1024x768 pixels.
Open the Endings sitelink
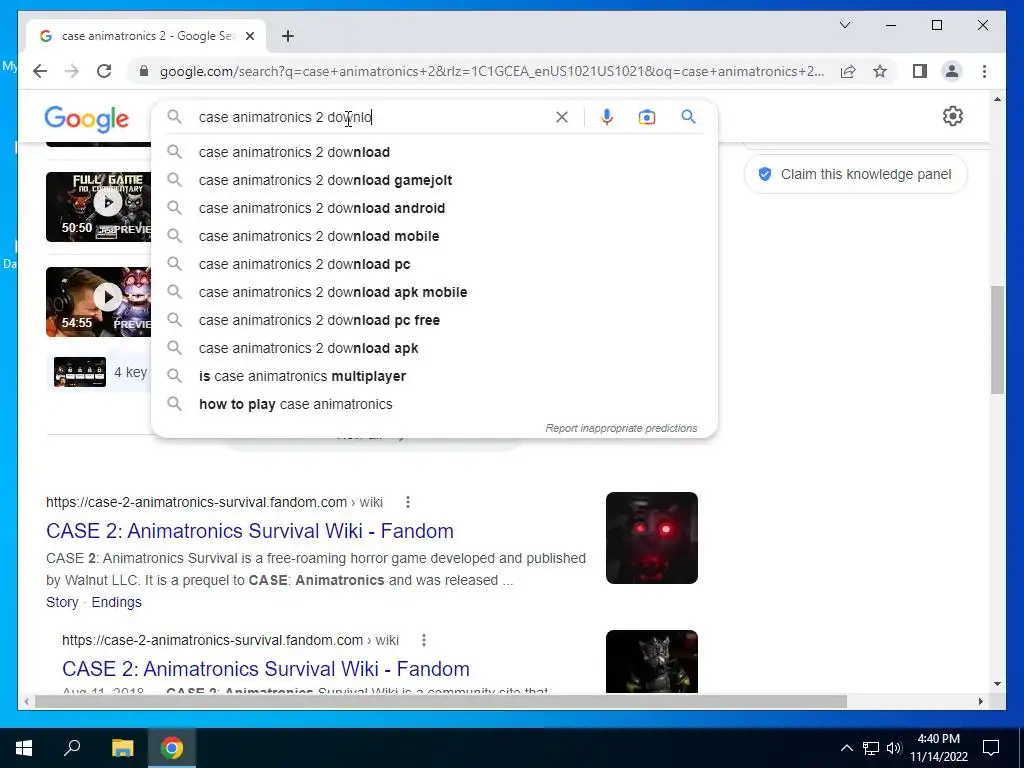pos(116,602)
